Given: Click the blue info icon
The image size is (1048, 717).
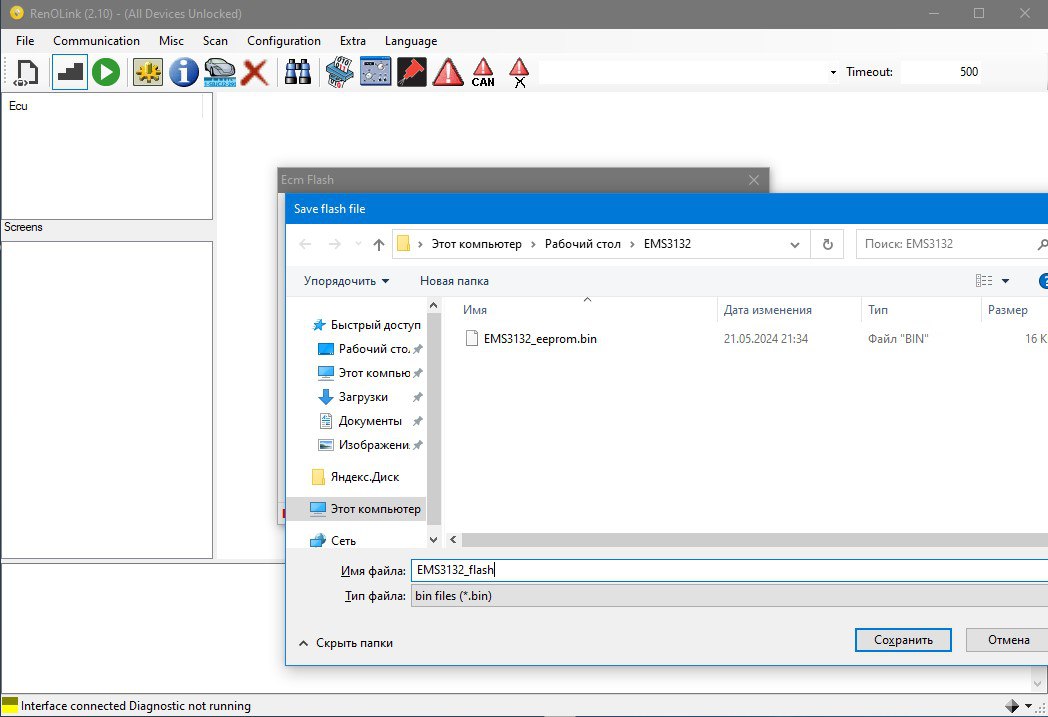Looking at the screenshot, I should pos(183,72).
